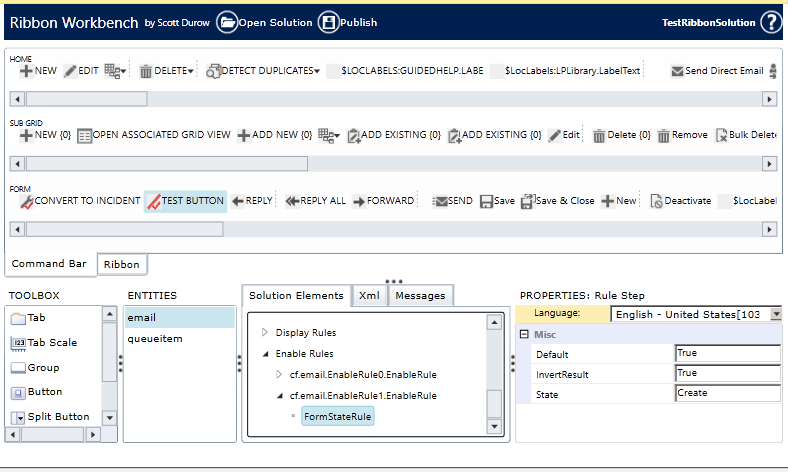The width and height of the screenshot is (788, 472).
Task: Click the FORWARD arrow icon
Action: pyautogui.click(x=359, y=202)
